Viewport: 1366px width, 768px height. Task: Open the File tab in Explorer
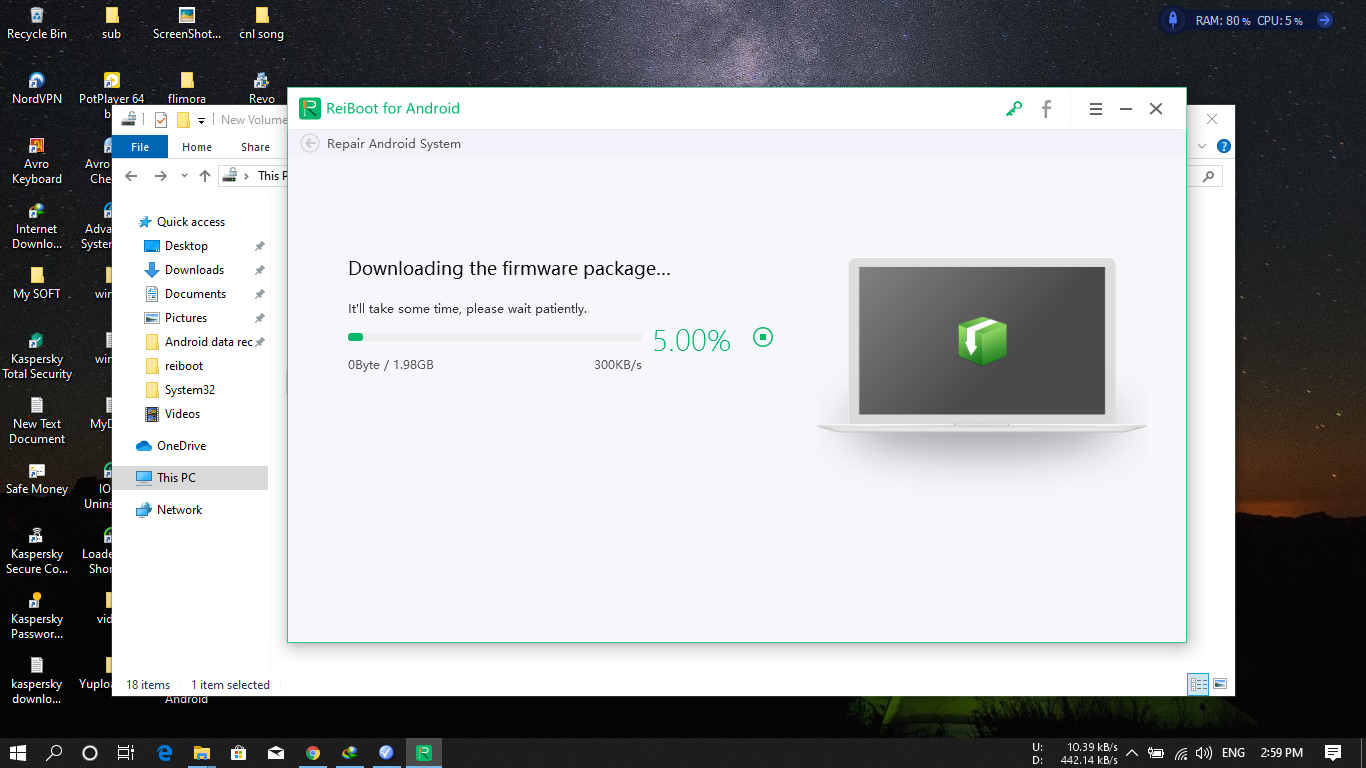(140, 147)
